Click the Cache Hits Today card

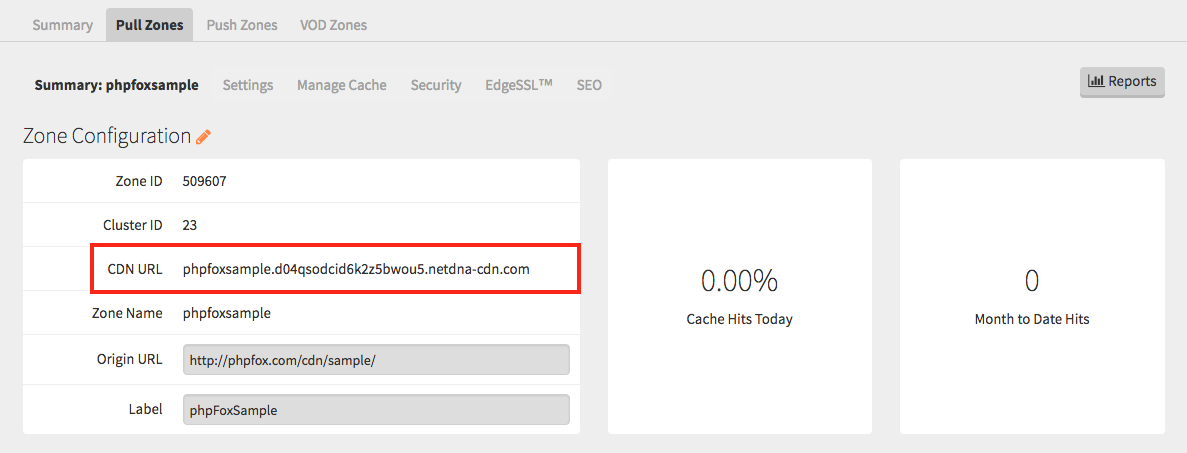coord(739,297)
